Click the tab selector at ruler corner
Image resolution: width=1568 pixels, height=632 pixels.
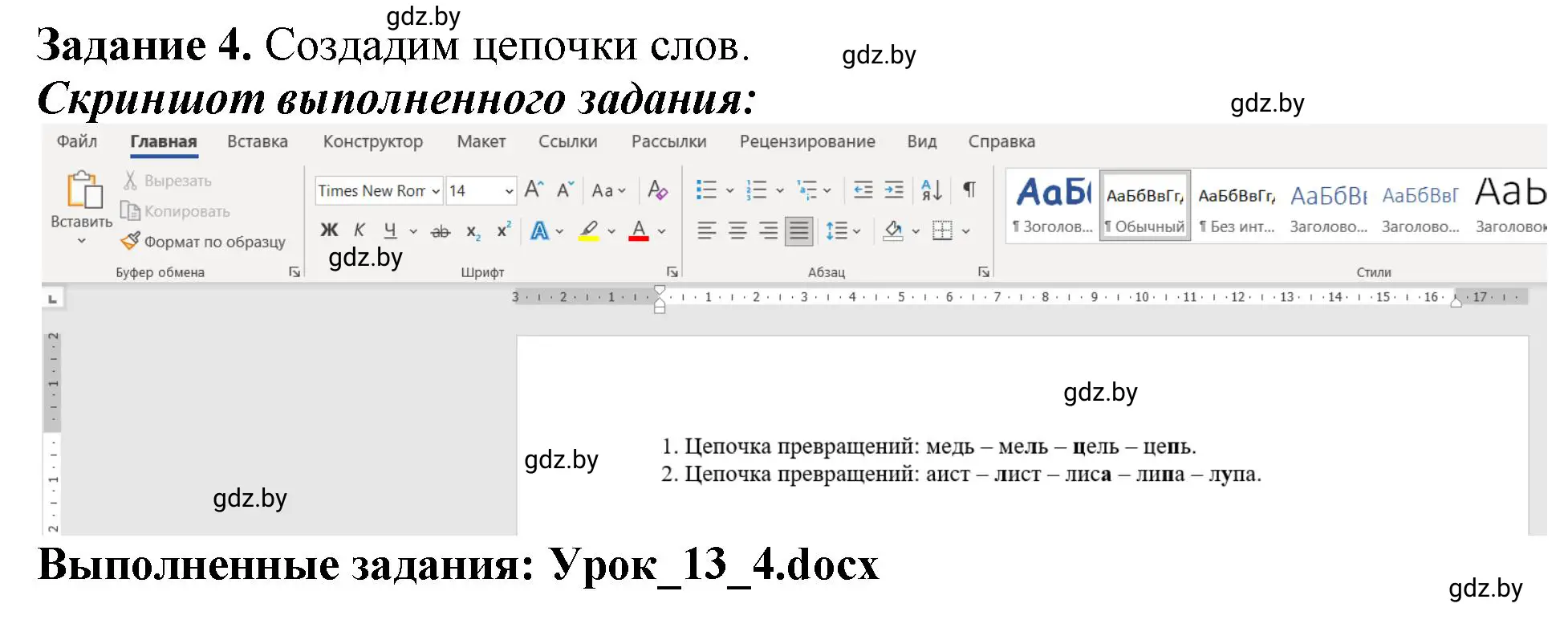click(52, 299)
